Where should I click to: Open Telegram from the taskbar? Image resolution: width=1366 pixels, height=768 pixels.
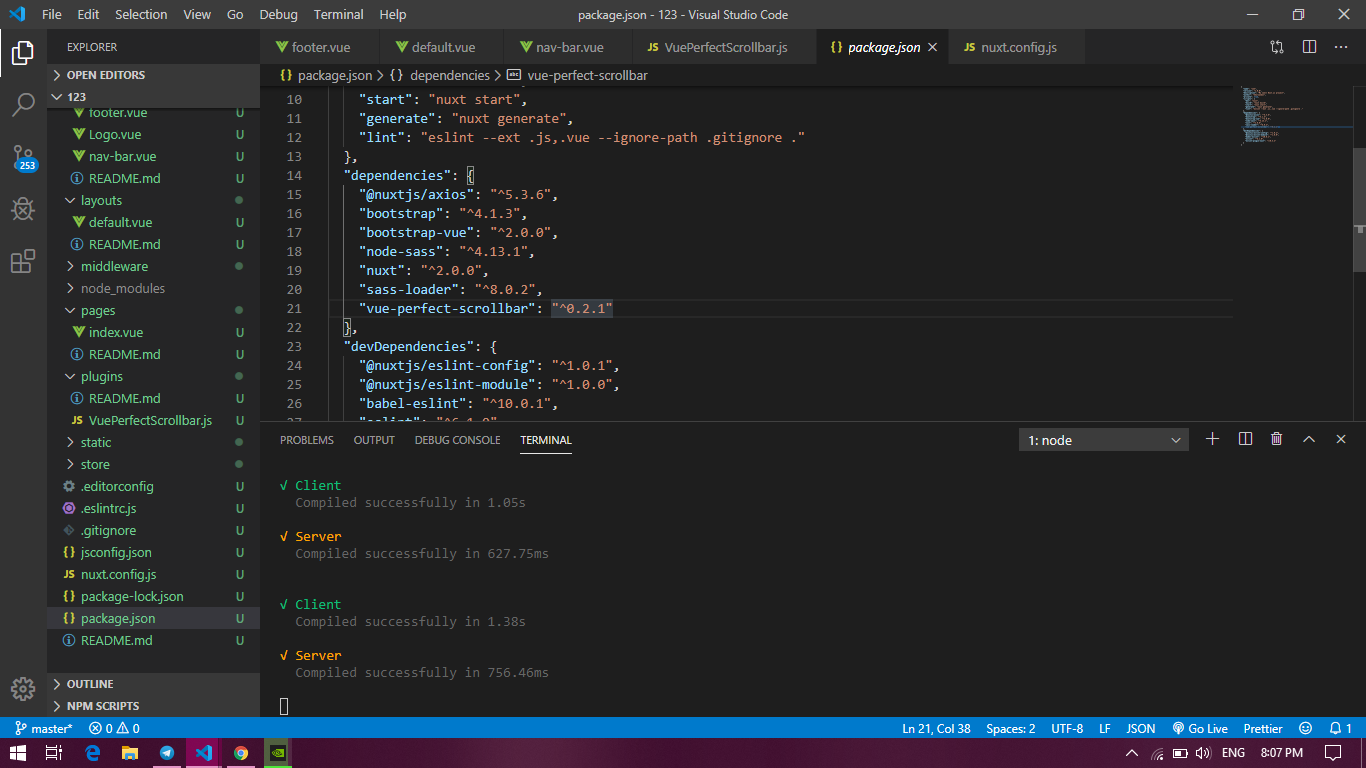click(x=166, y=752)
